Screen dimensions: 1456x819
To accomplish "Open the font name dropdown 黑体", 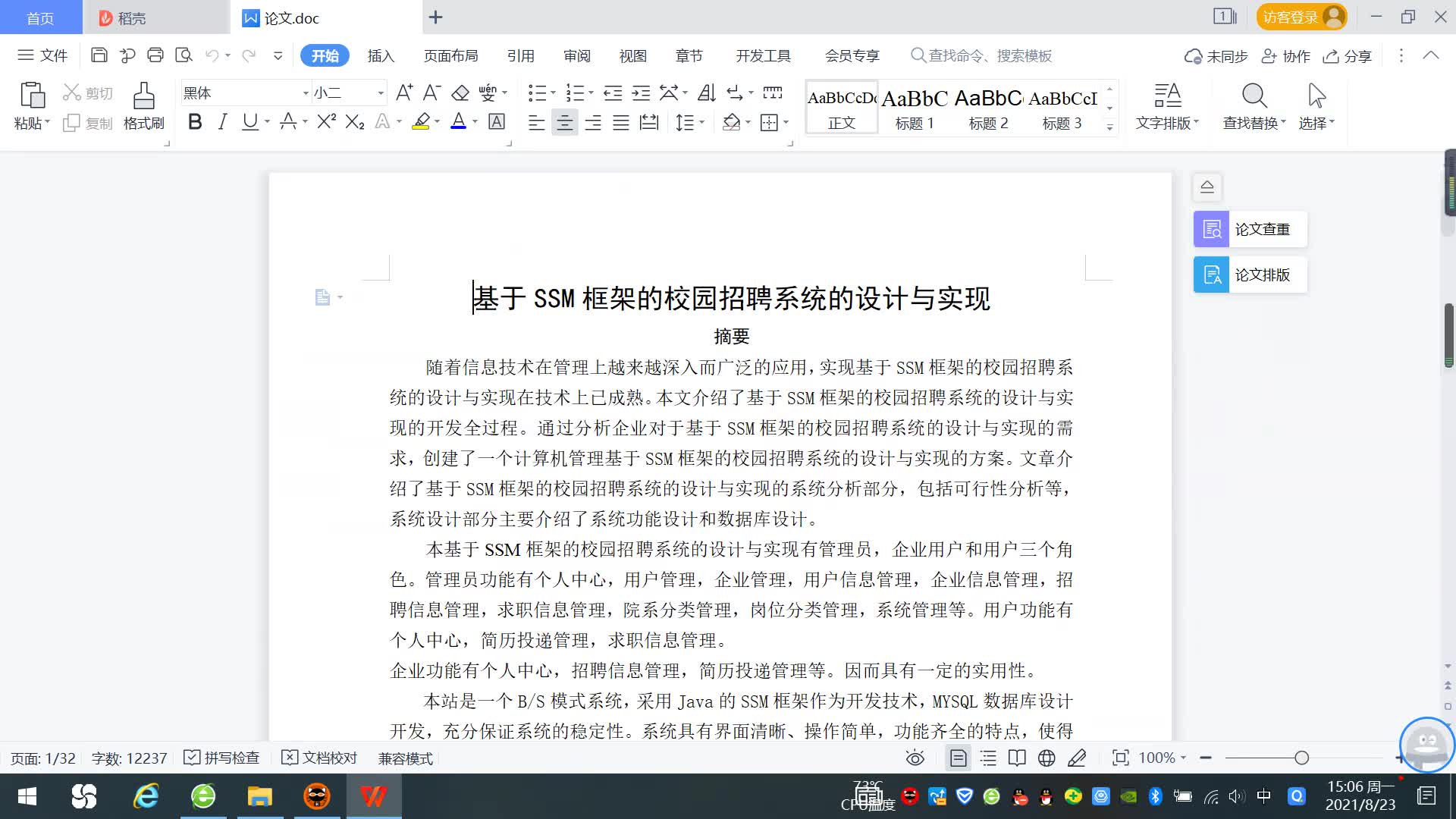I will pos(306,93).
